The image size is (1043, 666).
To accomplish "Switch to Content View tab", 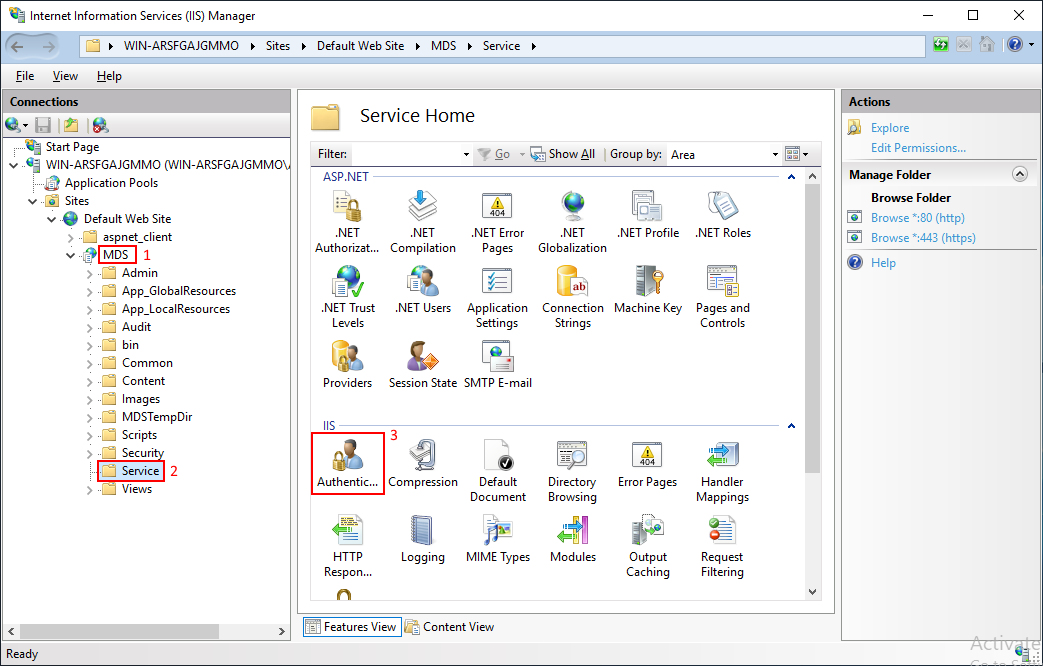I will click(450, 627).
